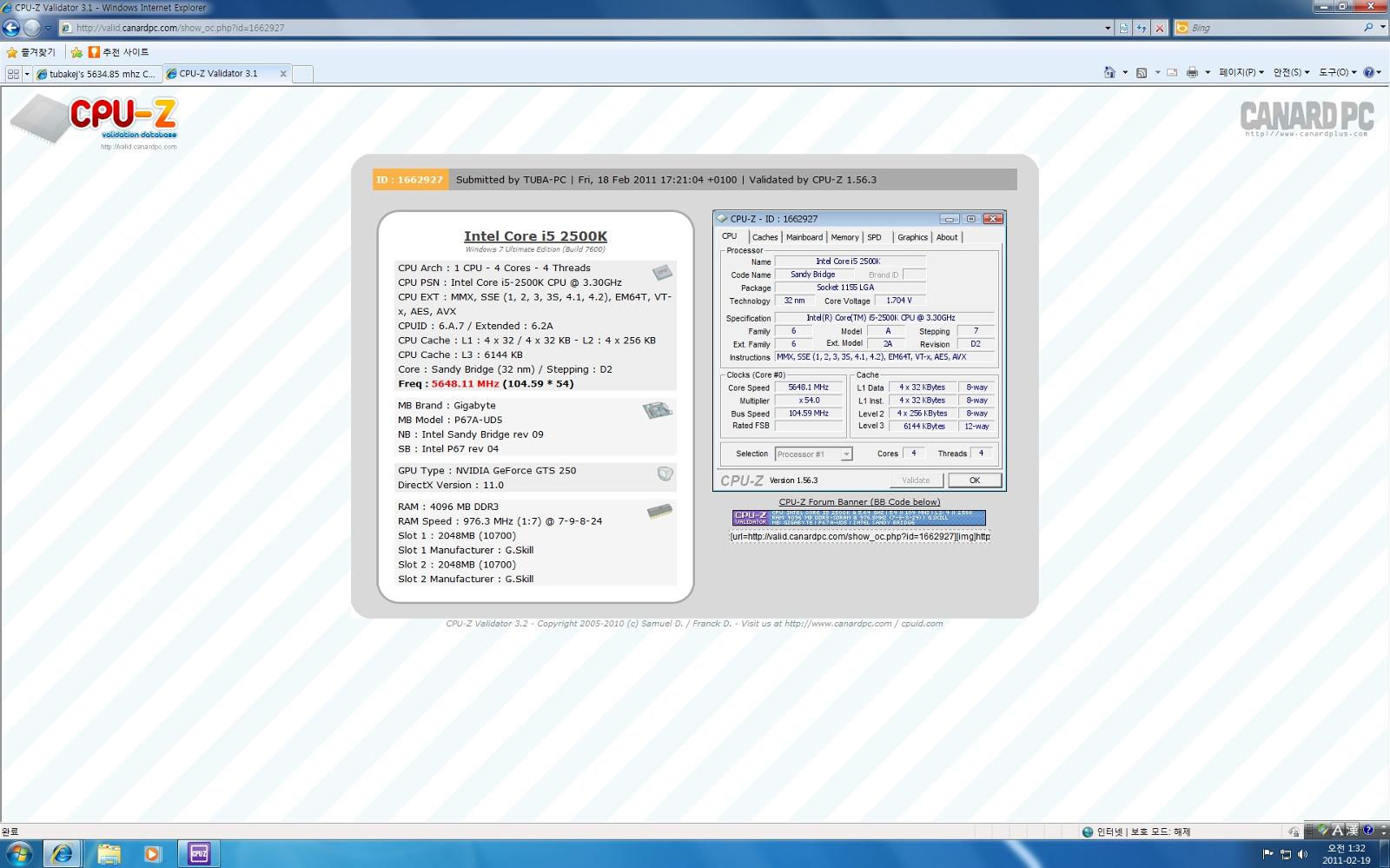Click the search magnifier icon

[1368, 28]
